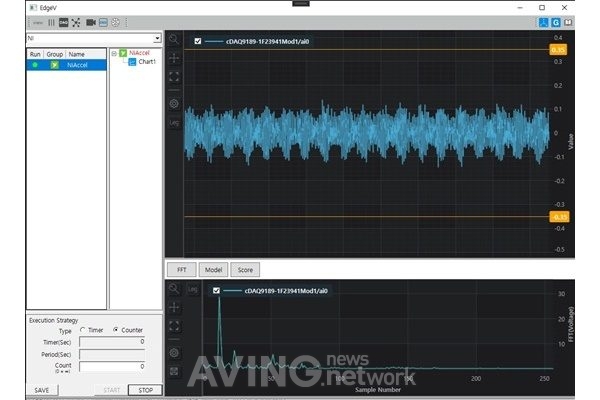Viewport: 600px width, 400px height.
Task: Click the first dash-style toolbar icon
Action: 38,23
